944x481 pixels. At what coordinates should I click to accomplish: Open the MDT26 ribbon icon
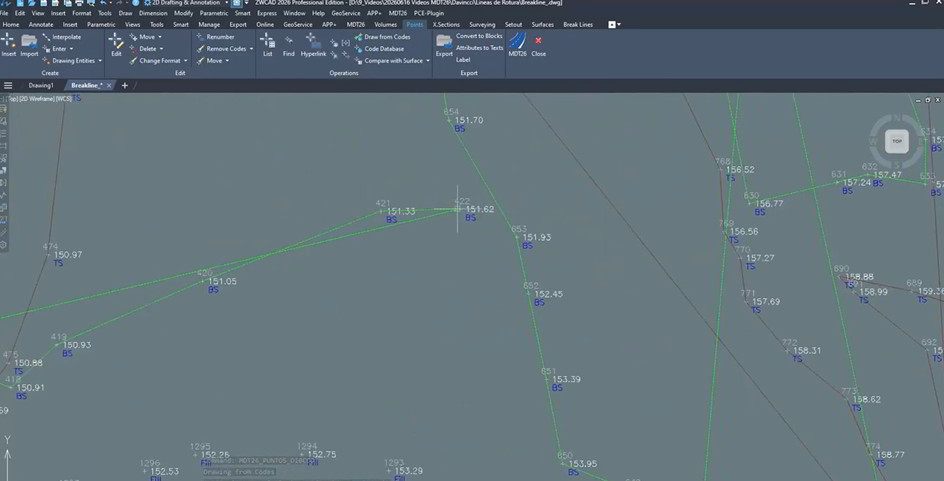click(517, 41)
